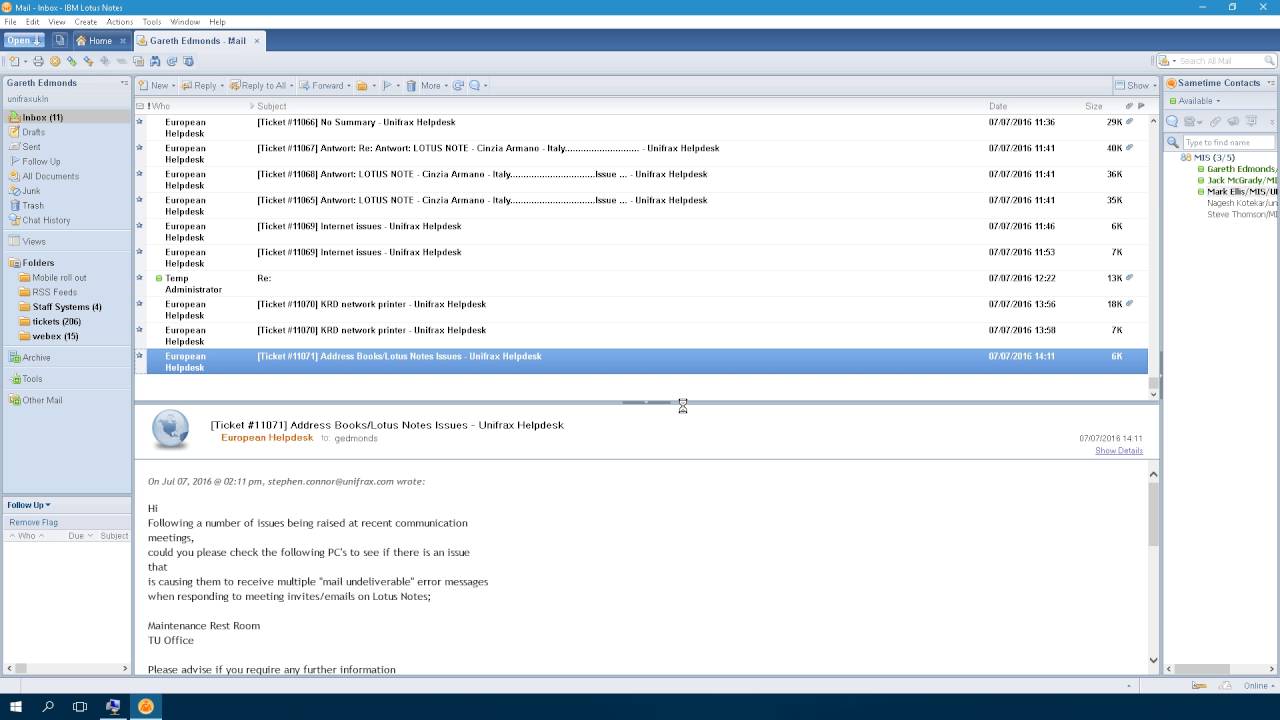Click Remove Flag in the Follow Up panel
Image resolution: width=1280 pixels, height=720 pixels.
[x=34, y=522]
